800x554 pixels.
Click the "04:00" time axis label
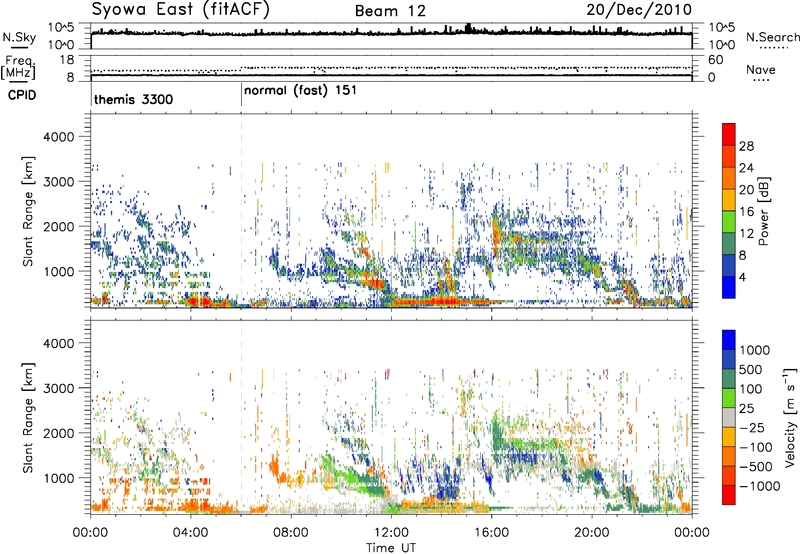191,533
